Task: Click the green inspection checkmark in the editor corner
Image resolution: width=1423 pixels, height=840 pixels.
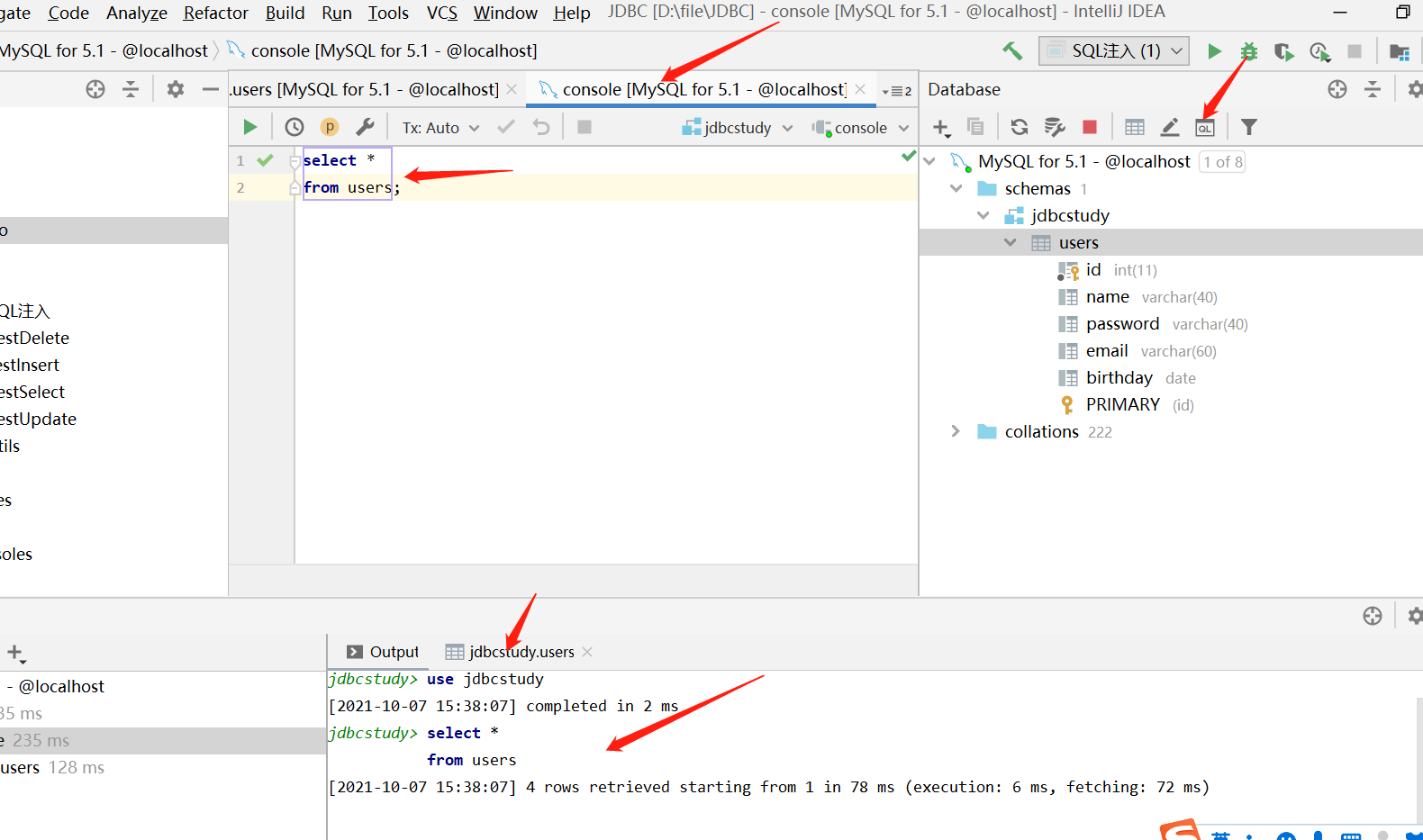Action: 909,156
